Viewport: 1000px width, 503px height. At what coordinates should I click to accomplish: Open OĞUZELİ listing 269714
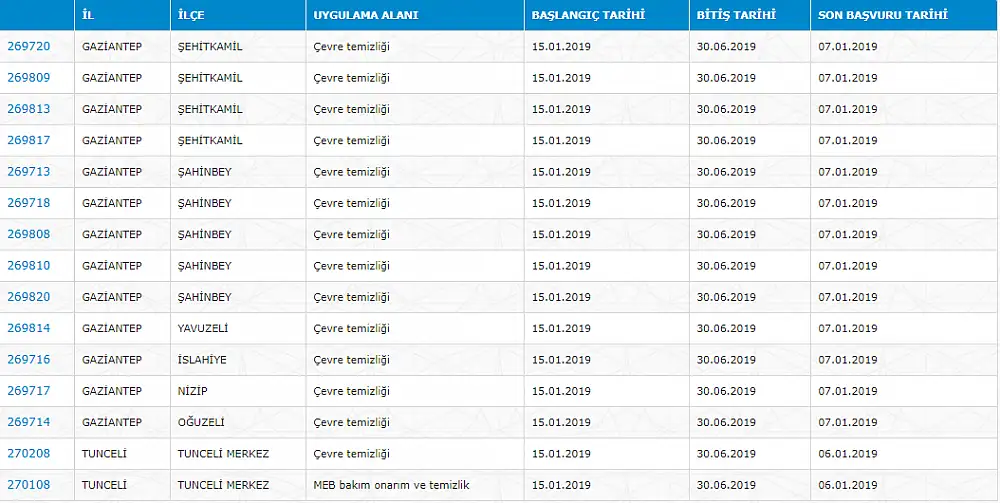pos(29,422)
